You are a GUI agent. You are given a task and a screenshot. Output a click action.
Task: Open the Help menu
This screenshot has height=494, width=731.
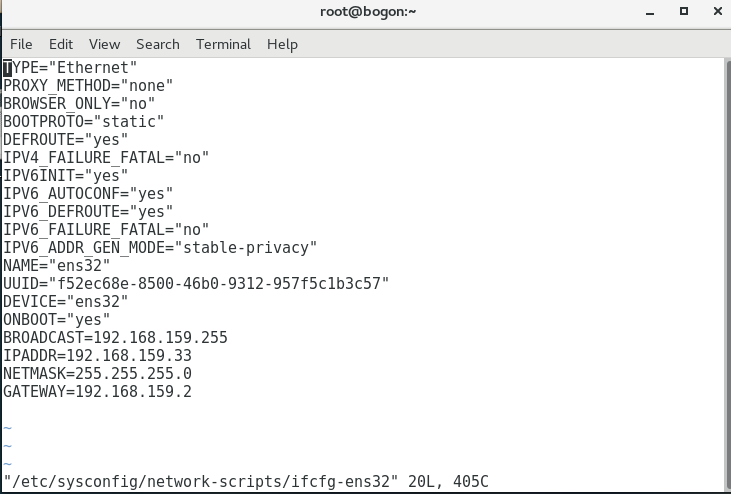click(x=282, y=44)
